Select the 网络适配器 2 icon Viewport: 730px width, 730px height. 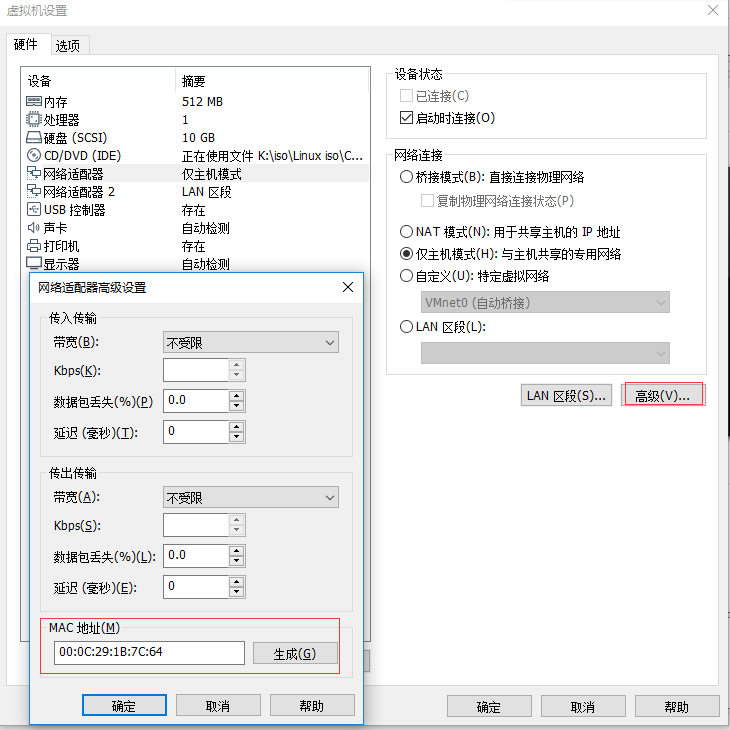(x=34, y=191)
